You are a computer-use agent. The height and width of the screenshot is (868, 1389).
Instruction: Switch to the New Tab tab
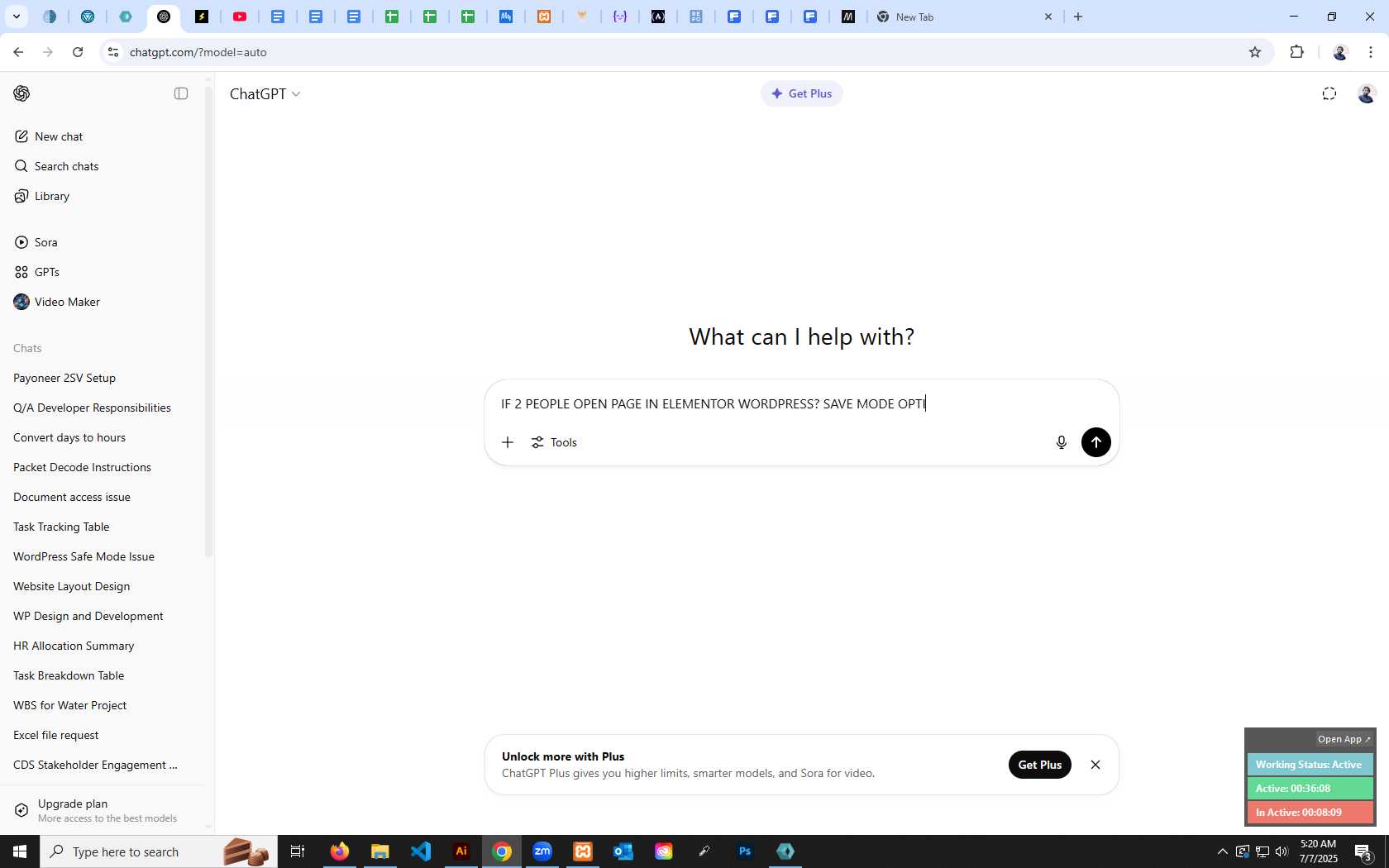tap(963, 17)
